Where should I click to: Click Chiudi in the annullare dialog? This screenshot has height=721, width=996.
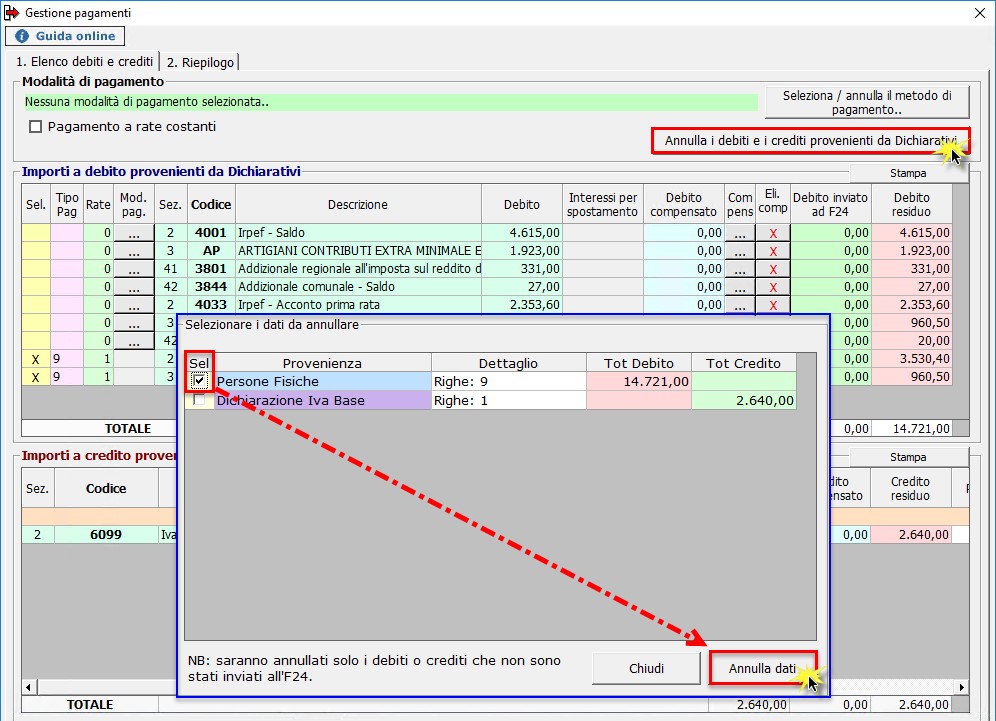click(x=646, y=668)
